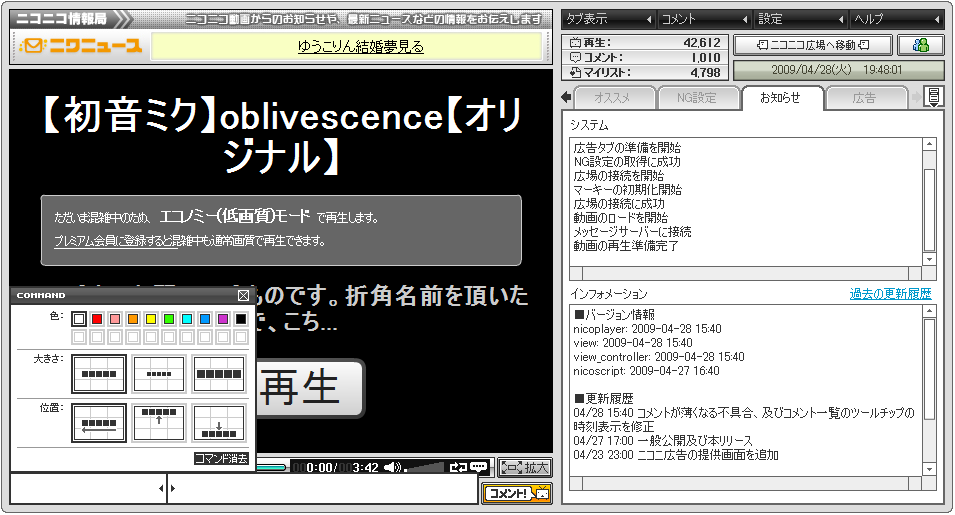Click ニコニコ広場へ移動 button
This screenshot has width=955, height=515.
[x=812, y=45]
